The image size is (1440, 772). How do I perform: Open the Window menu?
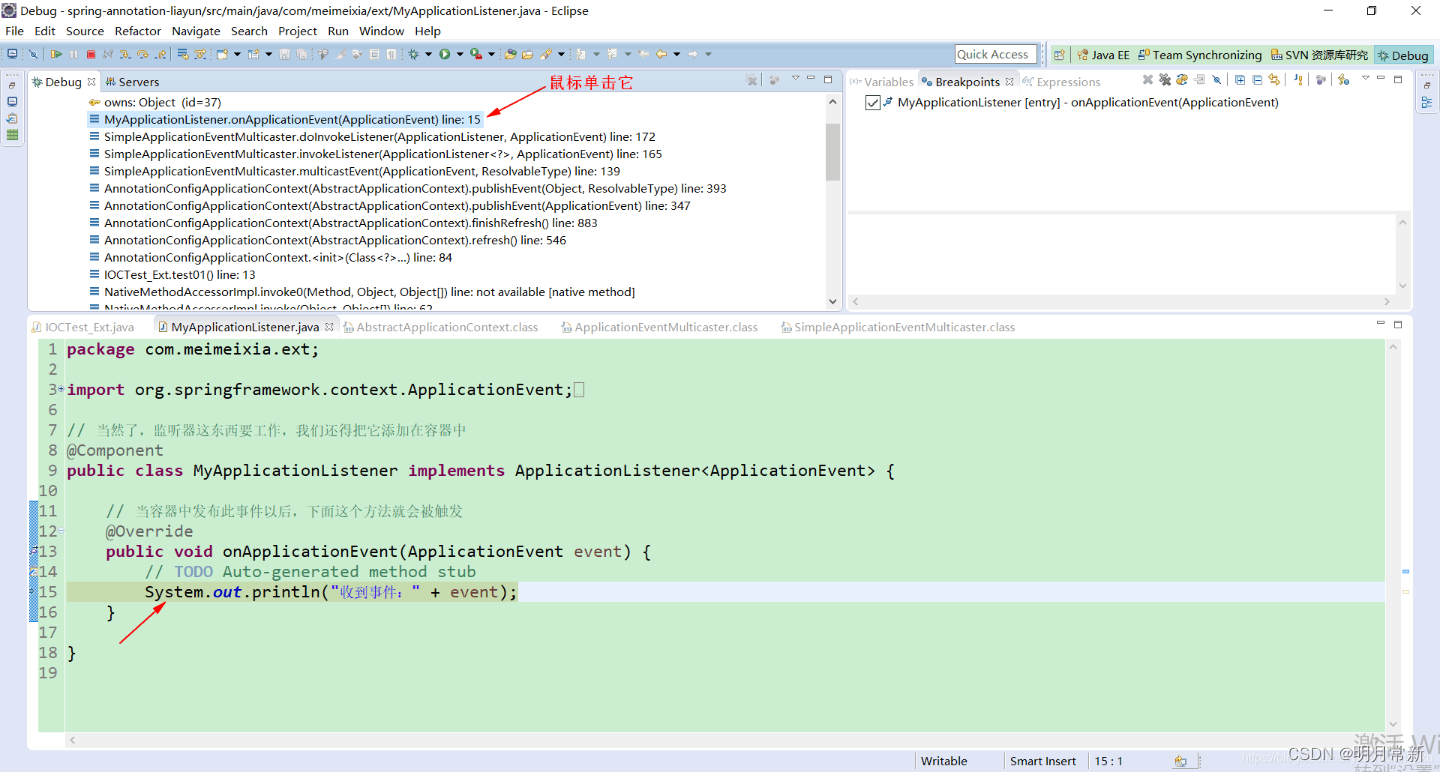click(382, 31)
